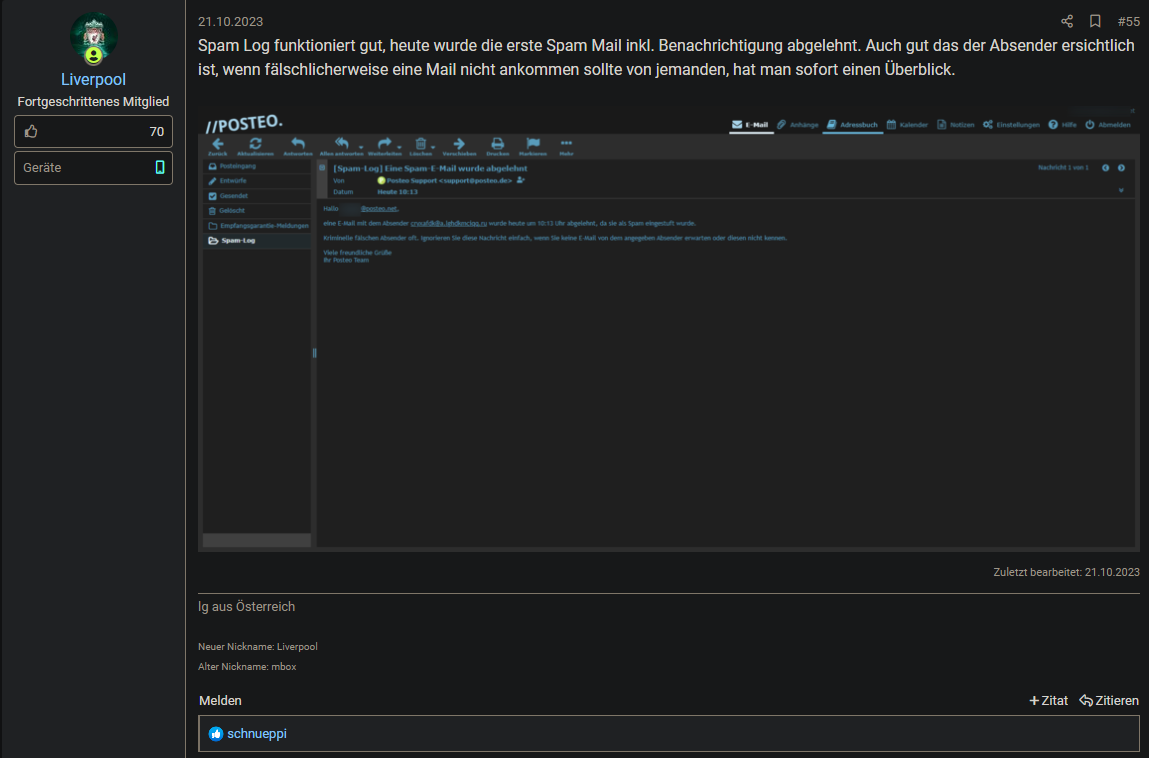Switch to the Kalender tab in Posteo
Screen dimensions: 1149x758
pos(907,125)
